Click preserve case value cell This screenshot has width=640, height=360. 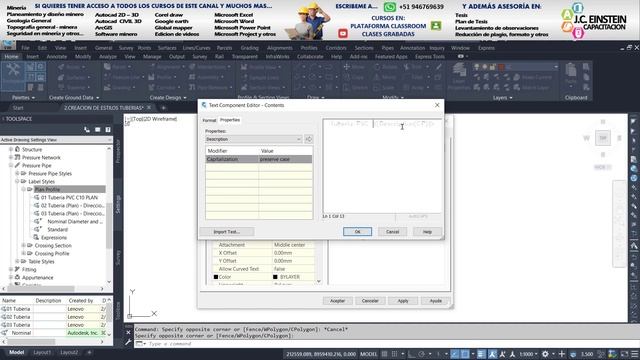(285, 159)
